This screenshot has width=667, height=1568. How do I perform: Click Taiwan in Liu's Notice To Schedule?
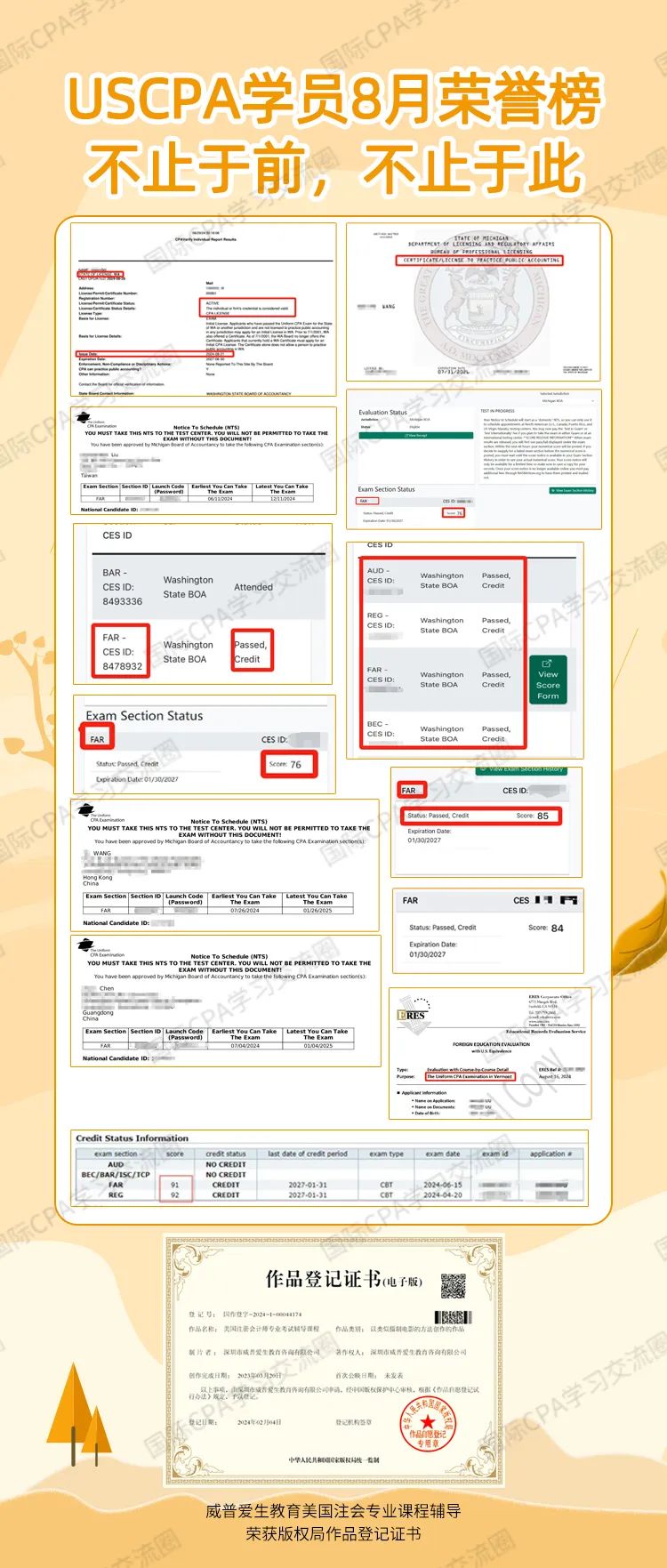(89, 476)
